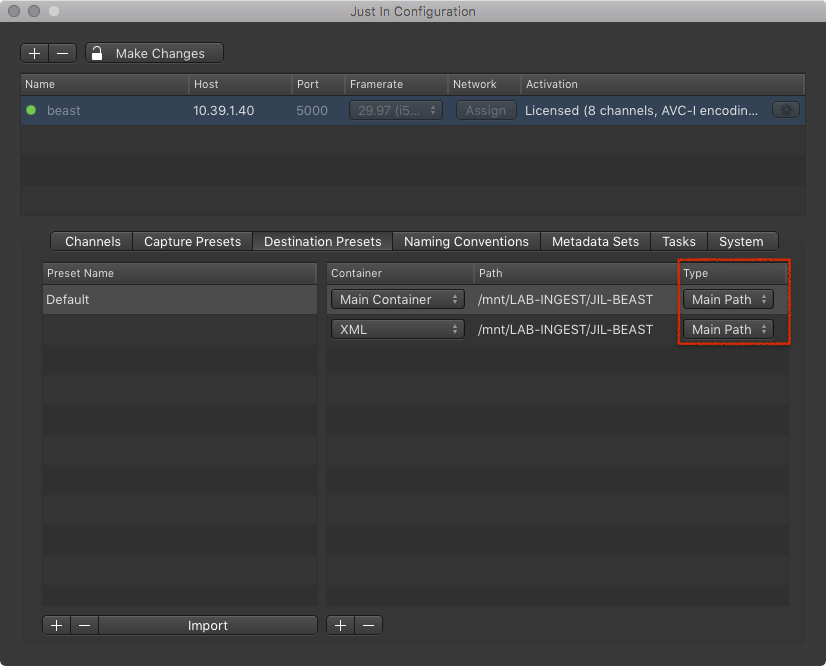The height and width of the screenshot is (666, 826).
Task: Click the Host column header
Action: [x=240, y=84]
